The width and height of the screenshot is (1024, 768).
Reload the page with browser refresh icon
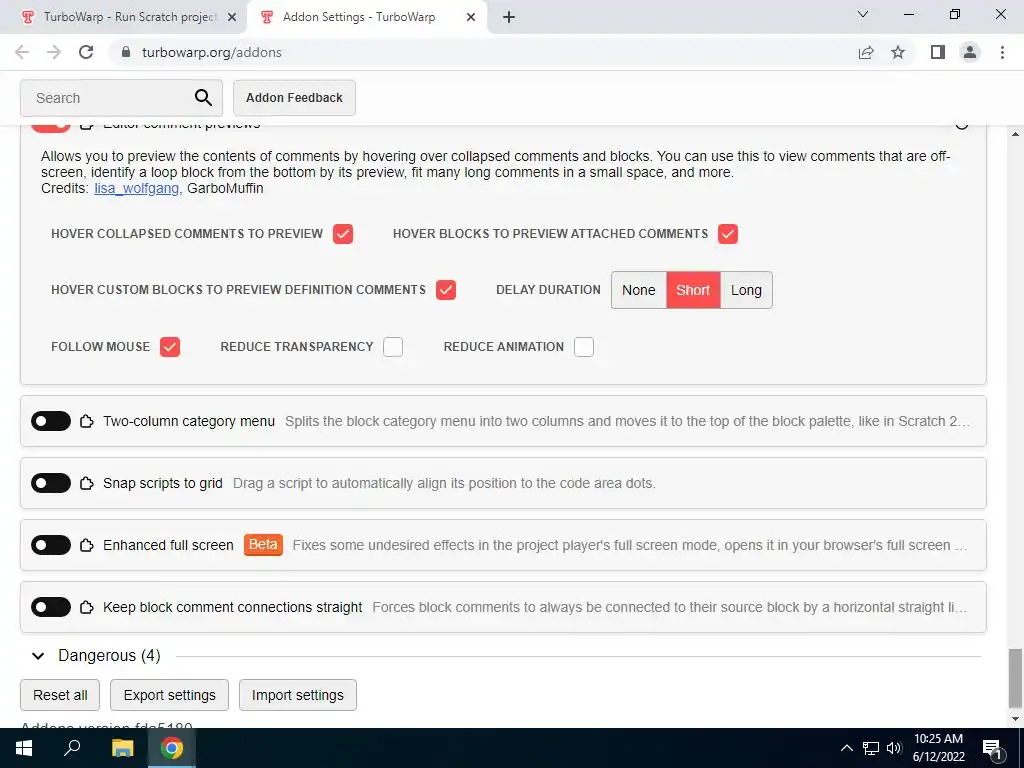(86, 52)
